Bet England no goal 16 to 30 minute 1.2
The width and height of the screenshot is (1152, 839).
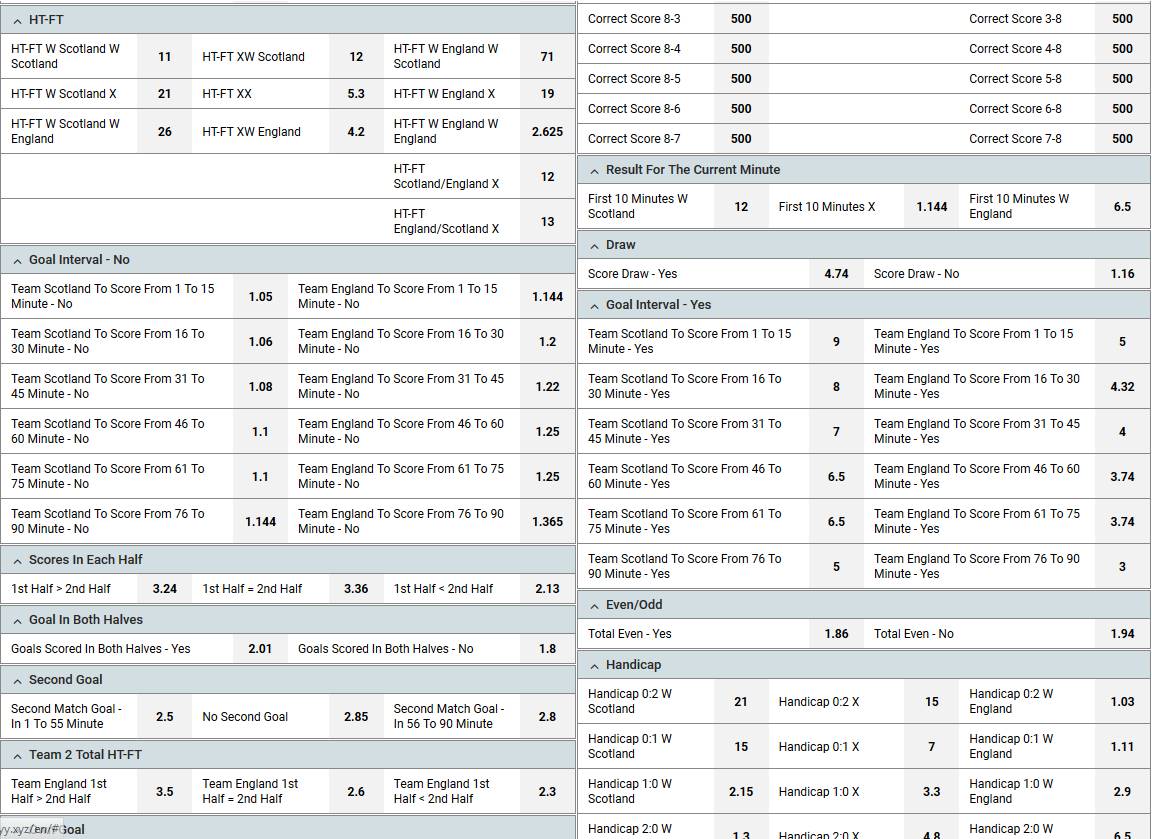point(547,342)
